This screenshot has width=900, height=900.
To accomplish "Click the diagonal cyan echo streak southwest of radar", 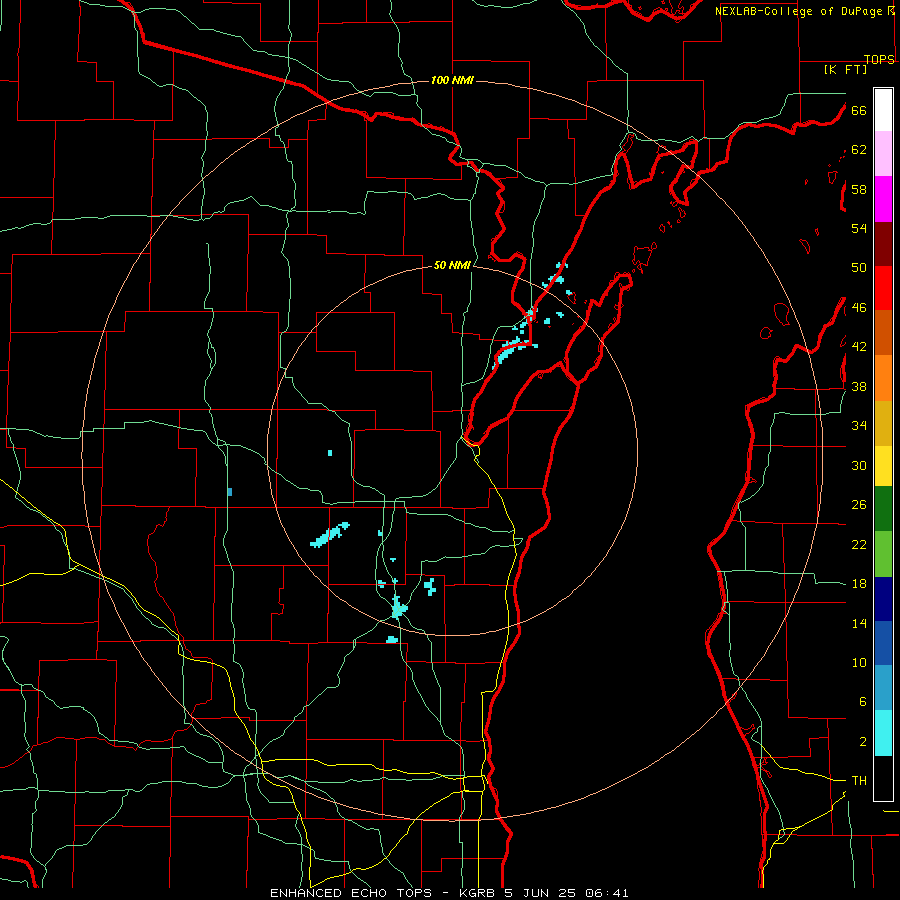I will coord(330,534).
